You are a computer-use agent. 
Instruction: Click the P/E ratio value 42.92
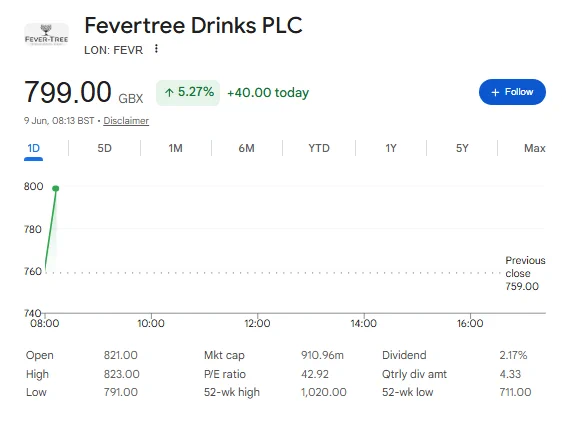click(x=315, y=374)
